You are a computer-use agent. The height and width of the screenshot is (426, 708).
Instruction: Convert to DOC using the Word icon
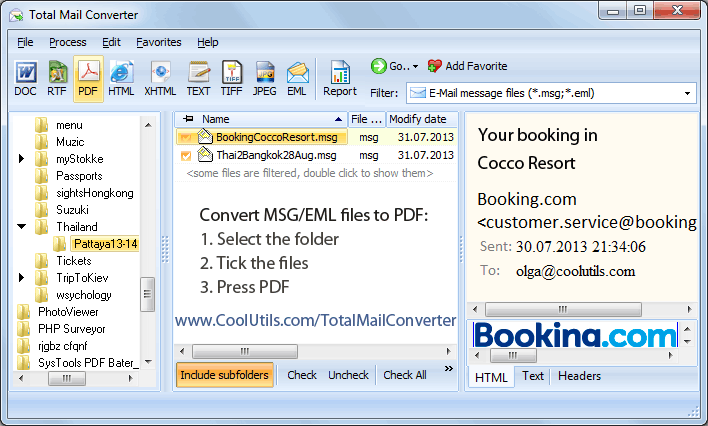25,72
